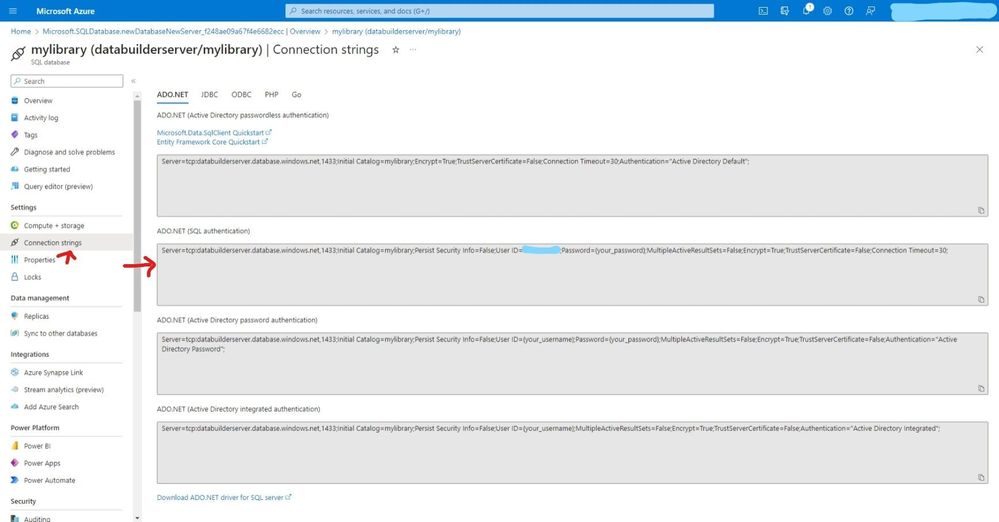Collapse the left navigation menu
The image size is (999, 522).
point(133,81)
